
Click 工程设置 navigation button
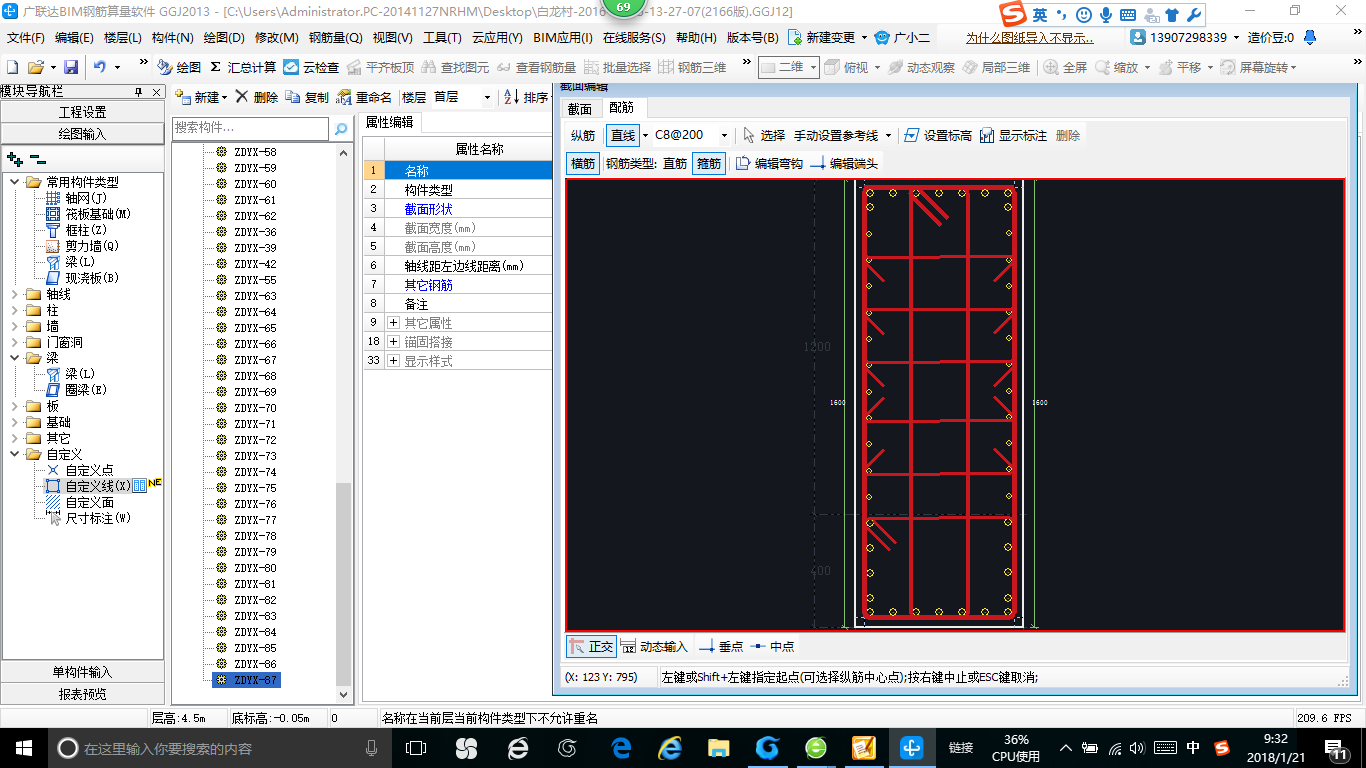coord(82,112)
